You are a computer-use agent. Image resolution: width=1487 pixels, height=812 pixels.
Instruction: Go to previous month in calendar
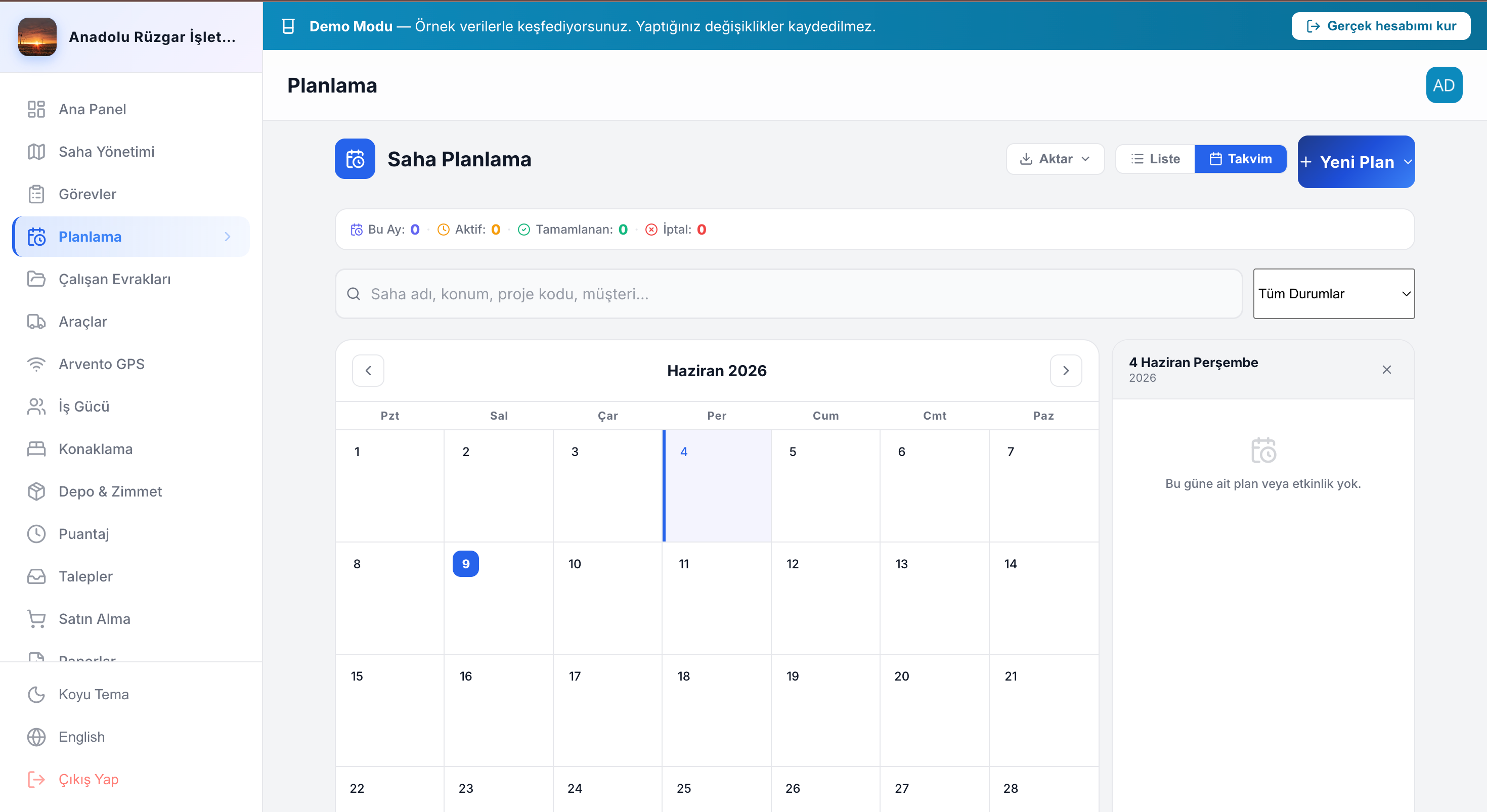pos(368,371)
